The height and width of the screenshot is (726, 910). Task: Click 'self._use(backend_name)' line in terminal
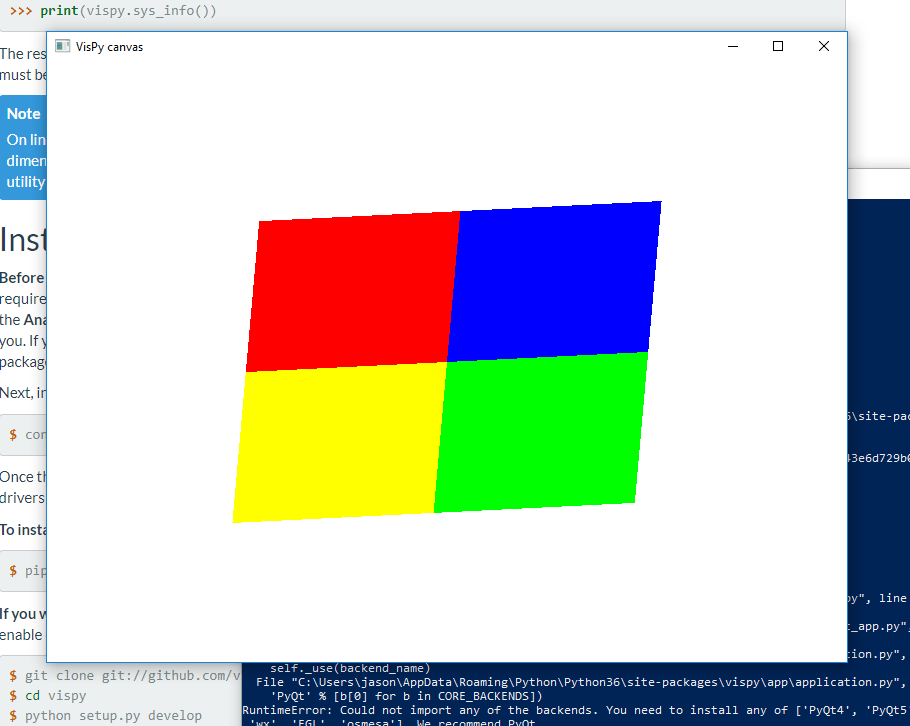(x=351, y=669)
